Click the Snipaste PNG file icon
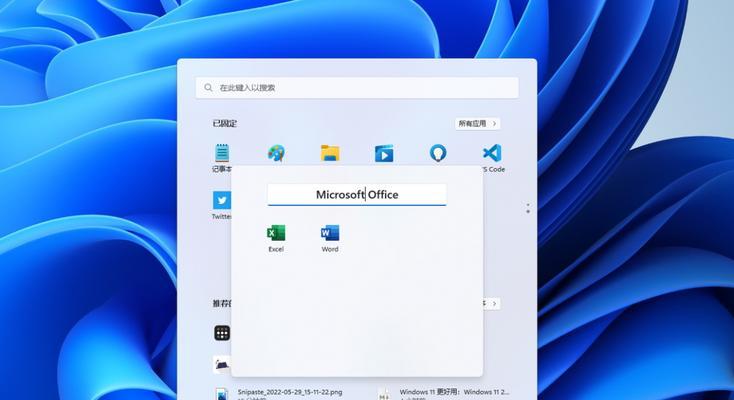Viewport: 734px width, 400px height. (x=222, y=393)
